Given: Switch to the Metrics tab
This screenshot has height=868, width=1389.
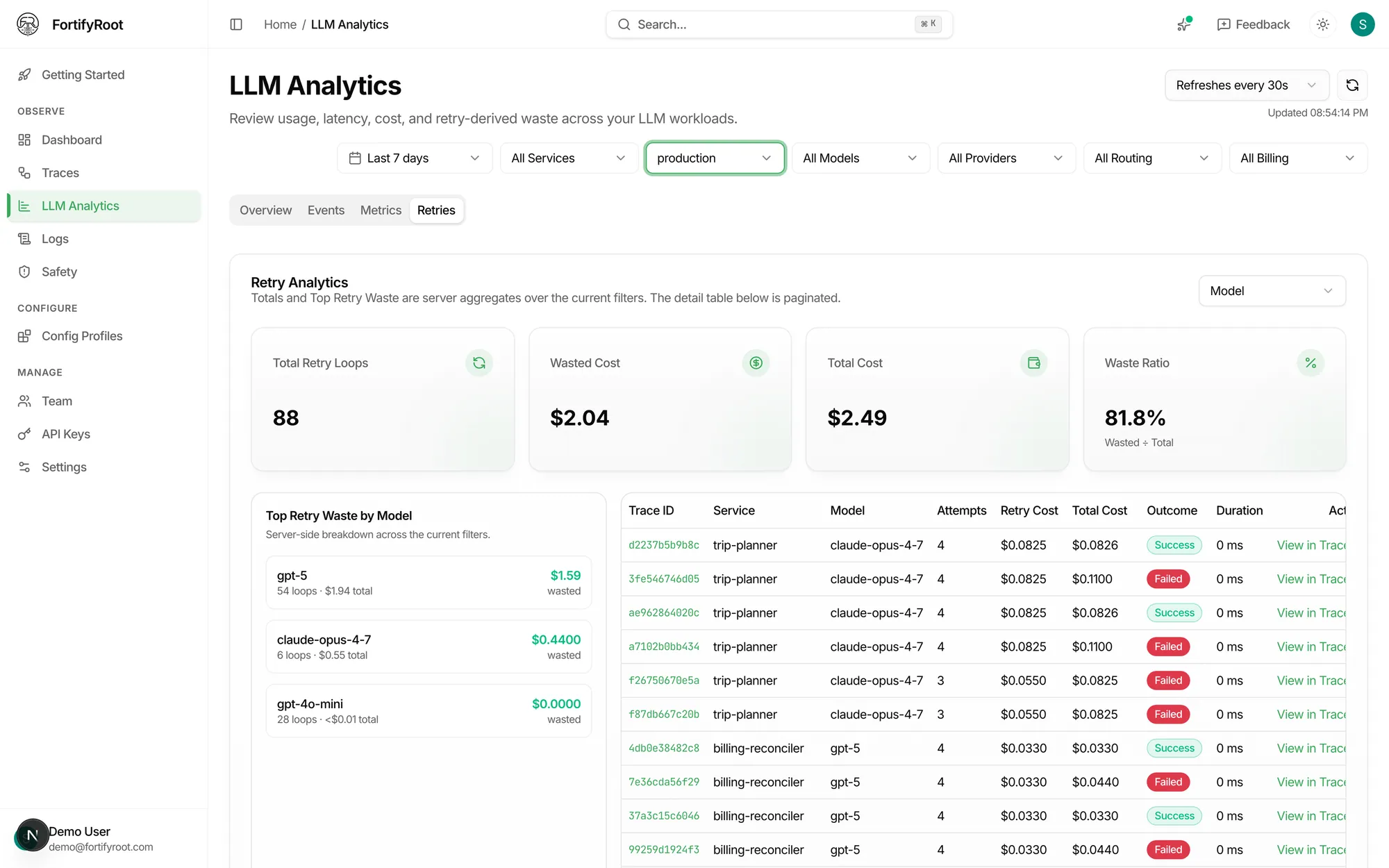Looking at the screenshot, I should [x=381, y=210].
